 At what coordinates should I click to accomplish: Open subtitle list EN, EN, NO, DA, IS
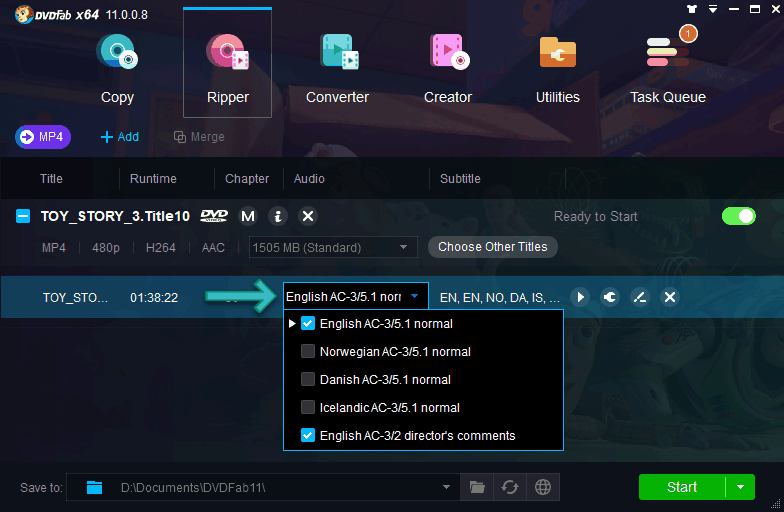pos(500,298)
